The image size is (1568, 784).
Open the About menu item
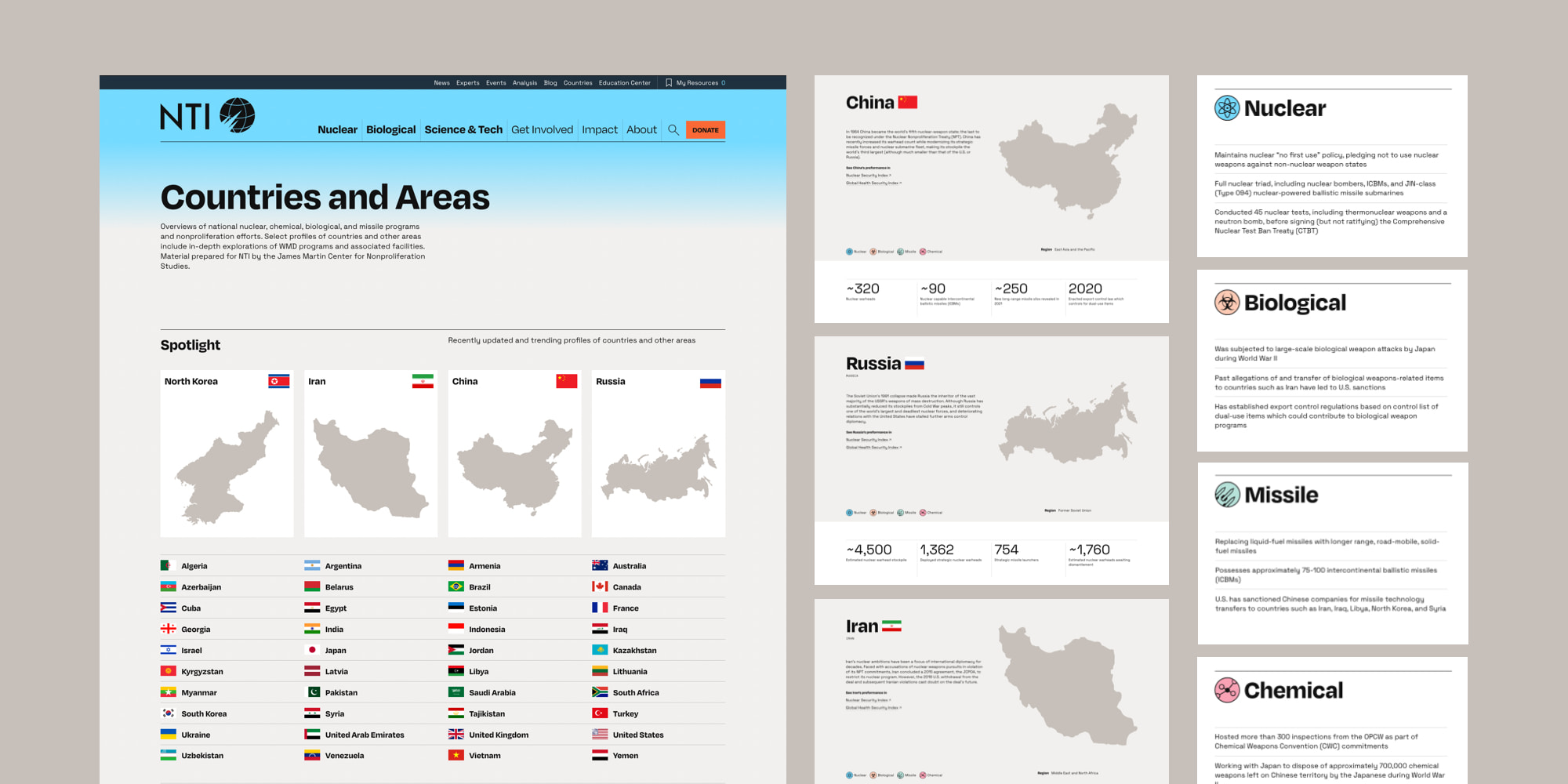click(641, 130)
